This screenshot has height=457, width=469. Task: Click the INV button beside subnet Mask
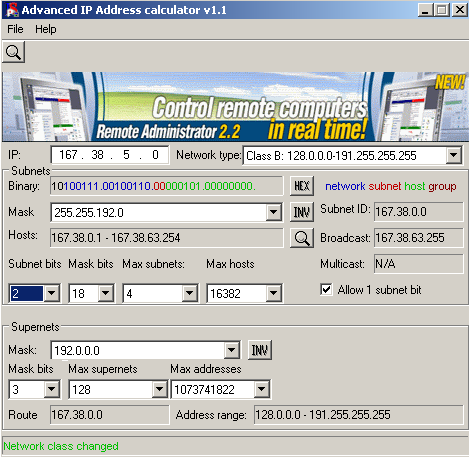302,212
